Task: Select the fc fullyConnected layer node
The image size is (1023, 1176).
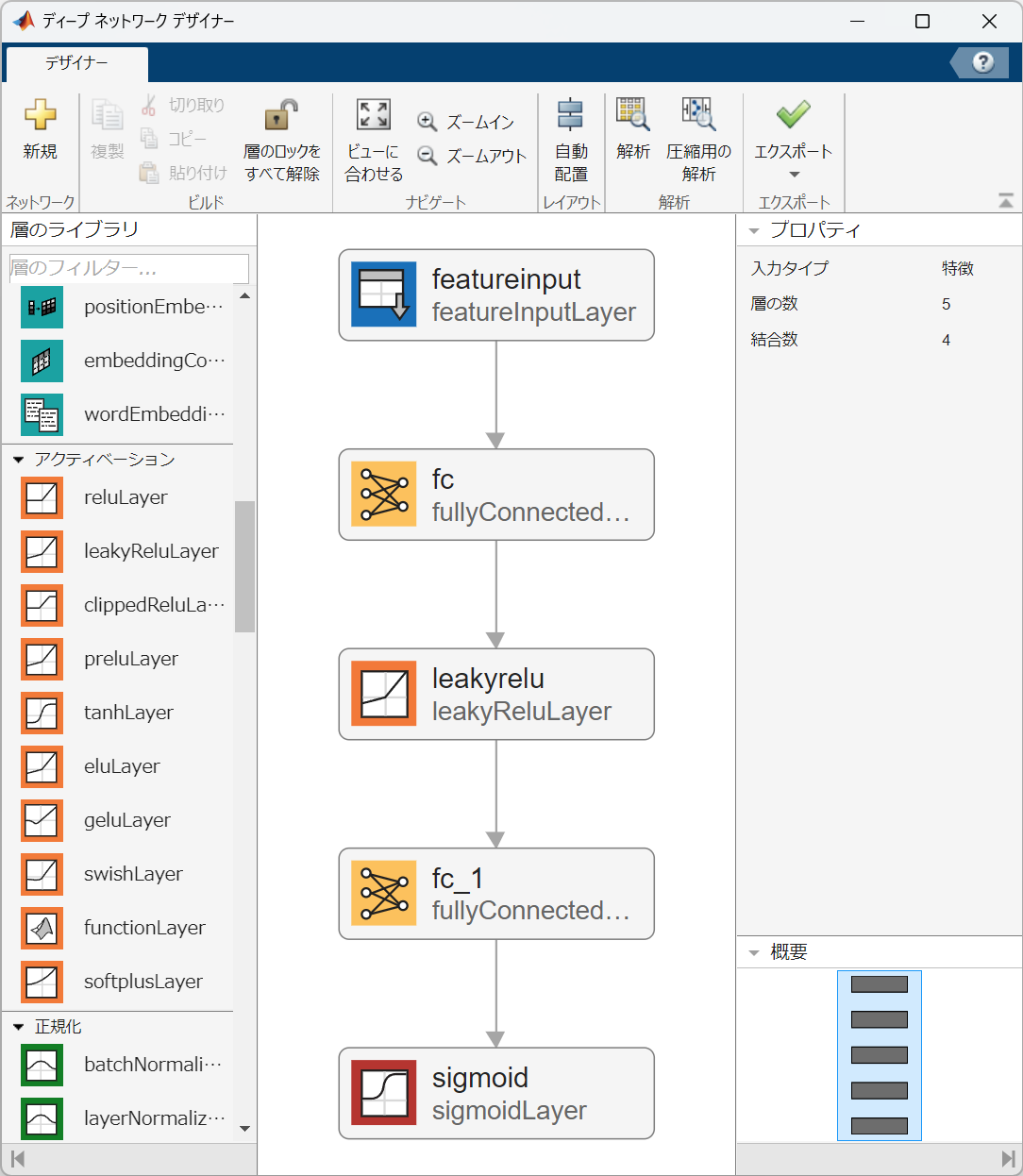Action: tap(496, 495)
